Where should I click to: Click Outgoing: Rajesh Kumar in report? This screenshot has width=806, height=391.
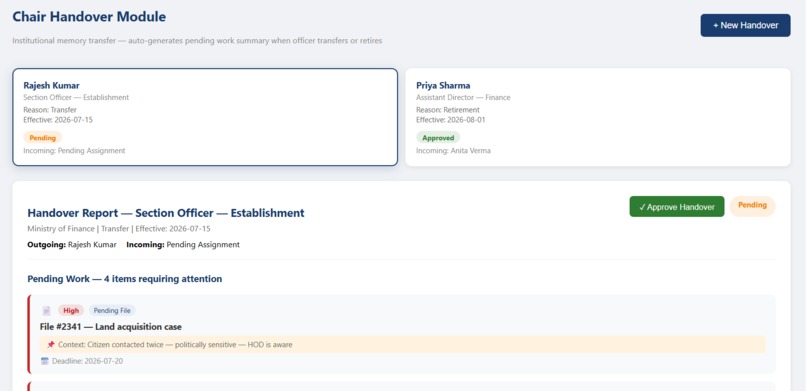pos(72,245)
